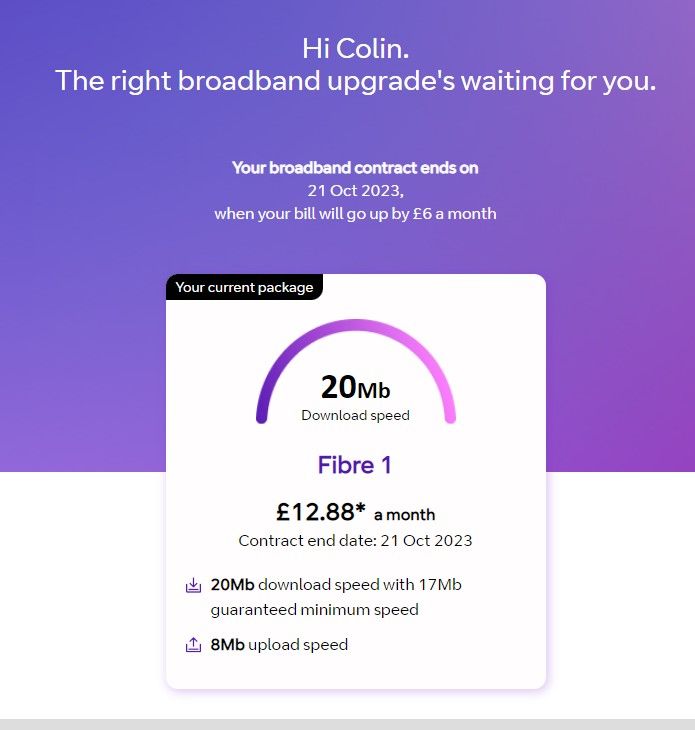Screen dimensions: 695x730
Task: Click the £12.88* monthly price
Action: coord(314,512)
